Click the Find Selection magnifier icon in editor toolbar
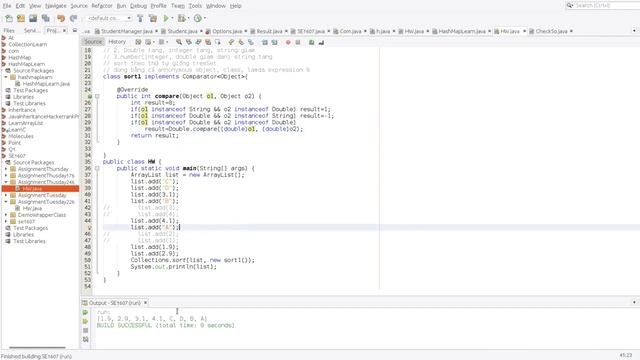 click(x=179, y=42)
